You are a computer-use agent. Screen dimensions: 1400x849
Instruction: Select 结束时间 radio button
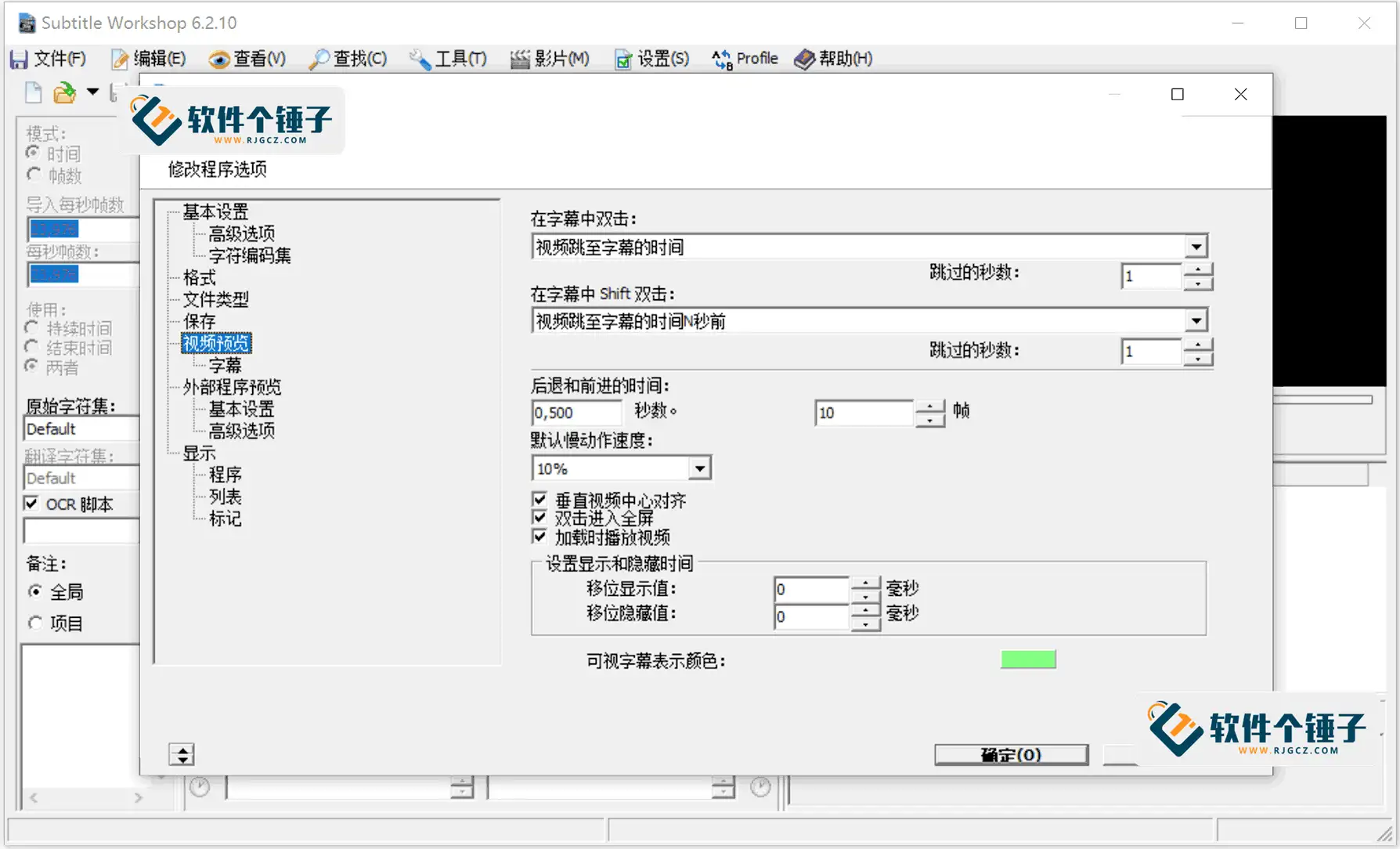click(31, 346)
